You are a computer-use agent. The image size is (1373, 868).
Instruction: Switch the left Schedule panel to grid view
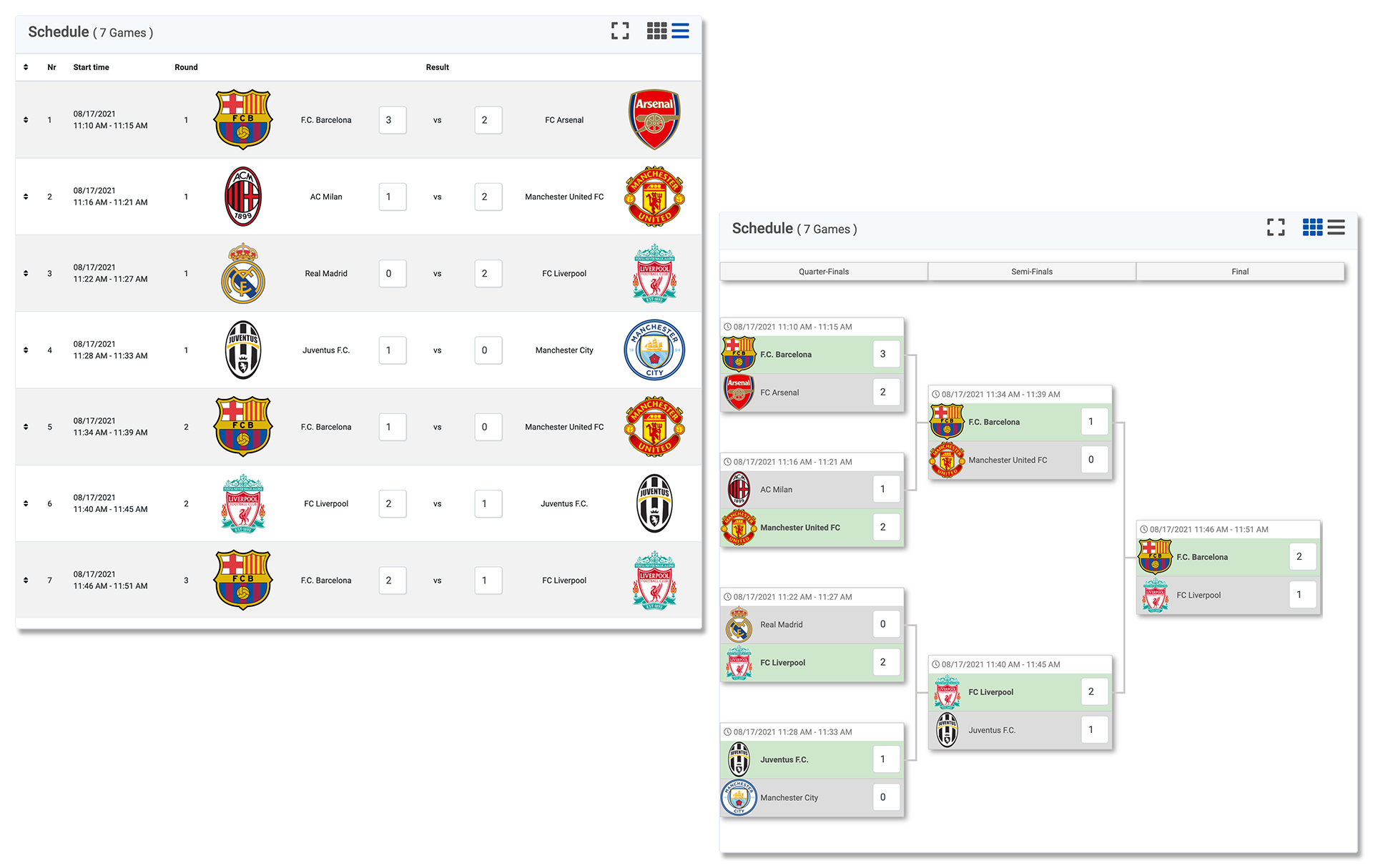[656, 31]
